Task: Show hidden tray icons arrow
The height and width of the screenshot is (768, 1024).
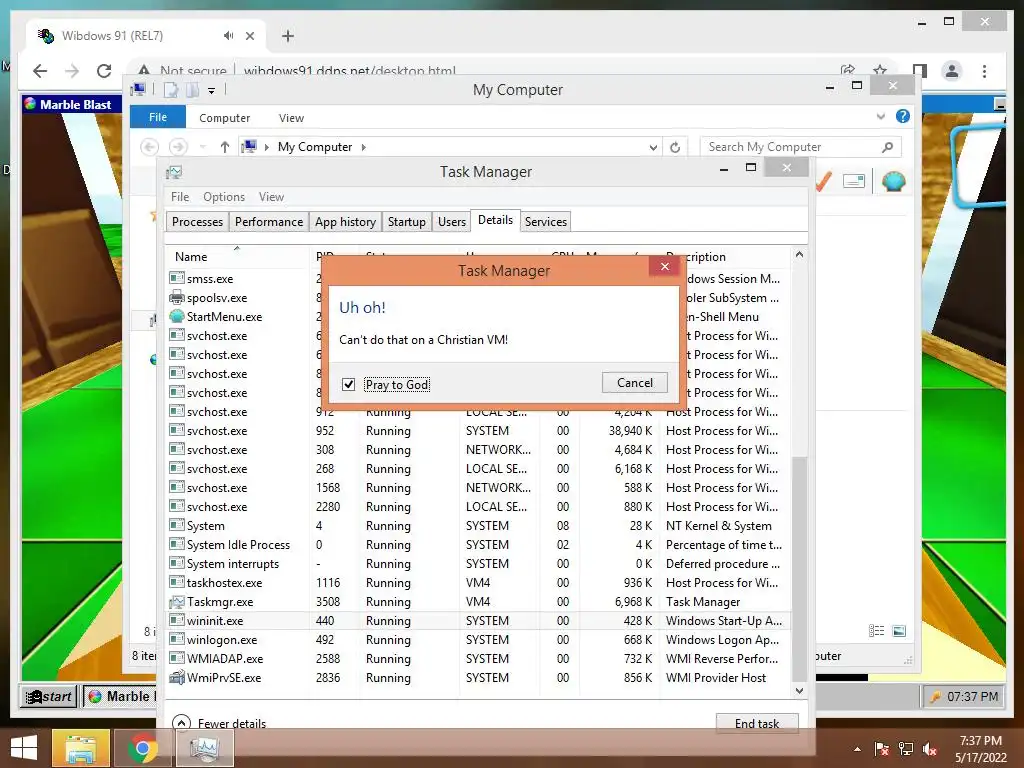Action: [857, 749]
